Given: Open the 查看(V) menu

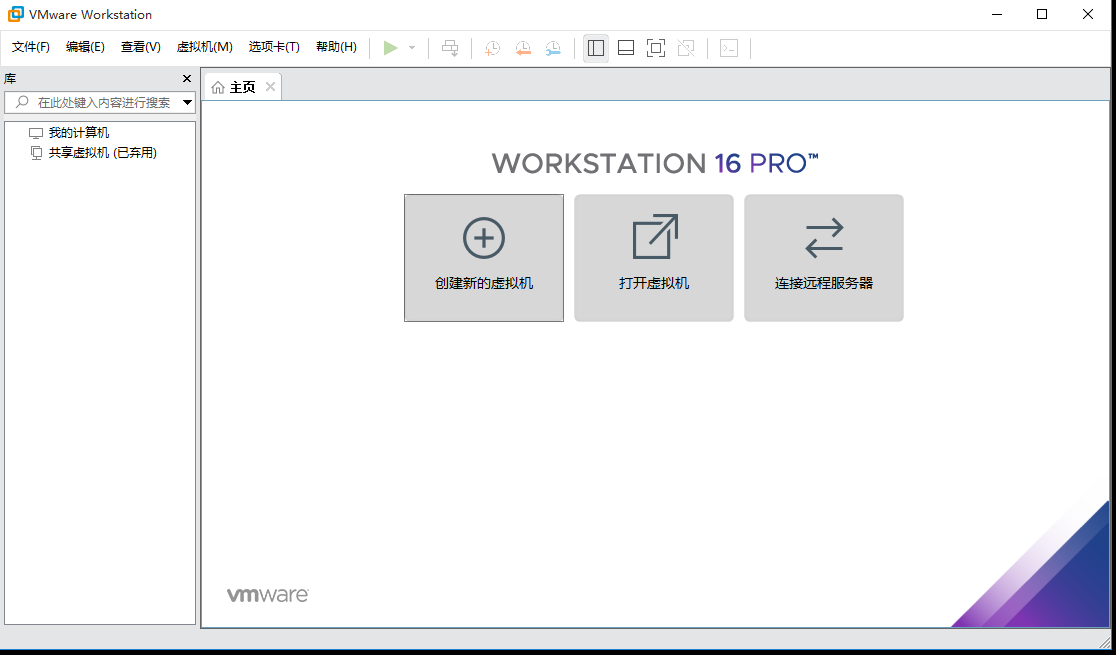Looking at the screenshot, I should pyautogui.click(x=141, y=47).
